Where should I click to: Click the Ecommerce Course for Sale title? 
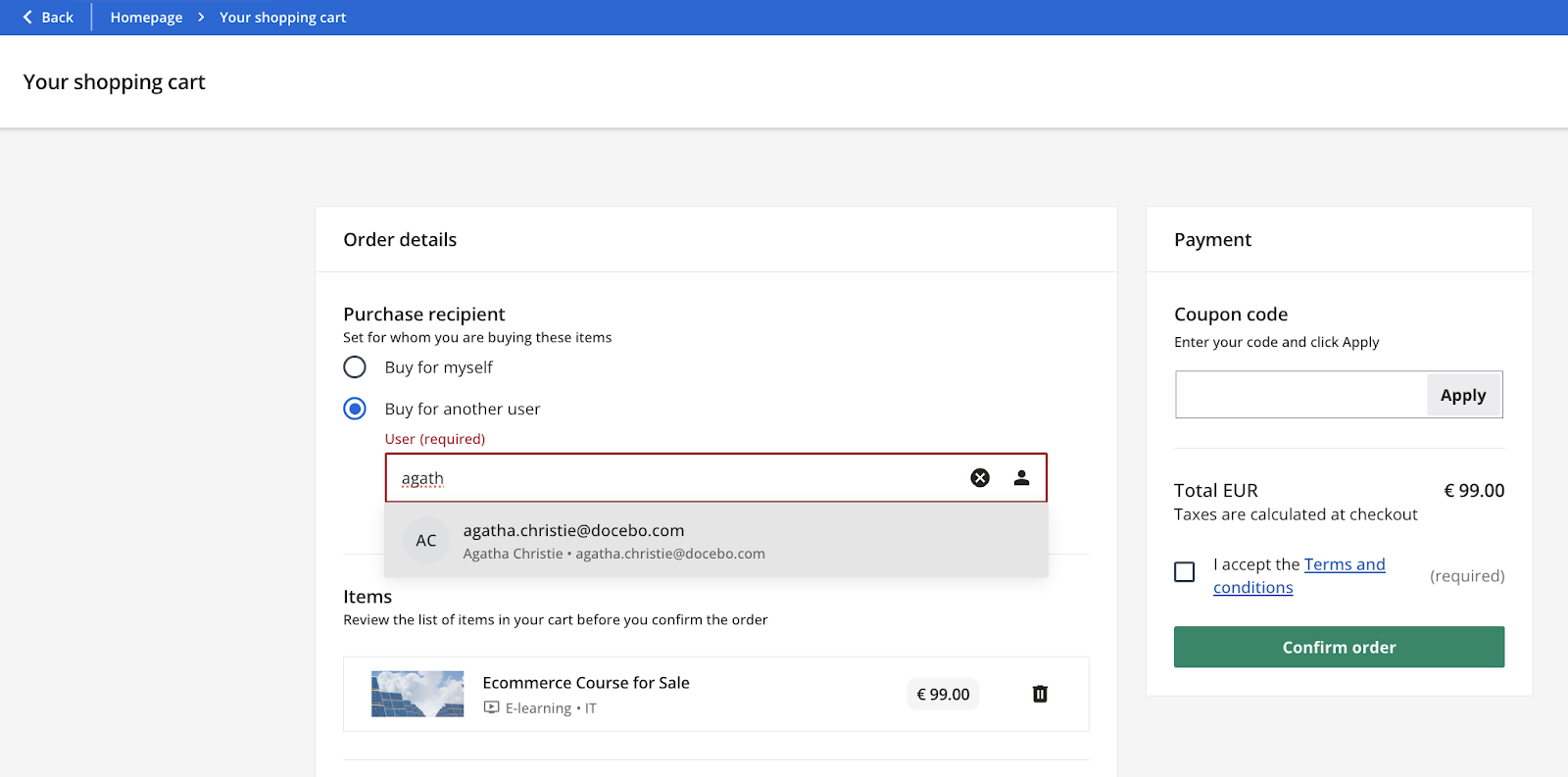point(586,683)
